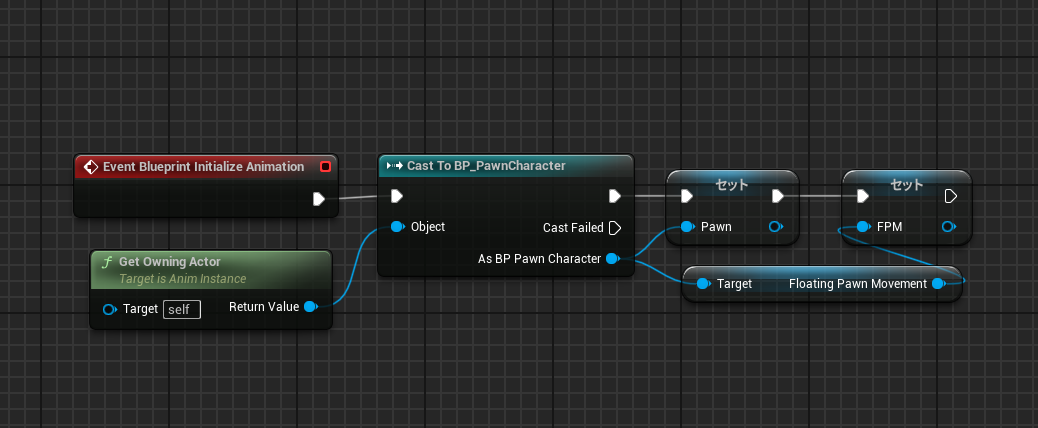The width and height of the screenshot is (1038, 428).
Task: Click the red delegate pin on Event Blueprint Initialize Animation
Action: pos(325,167)
